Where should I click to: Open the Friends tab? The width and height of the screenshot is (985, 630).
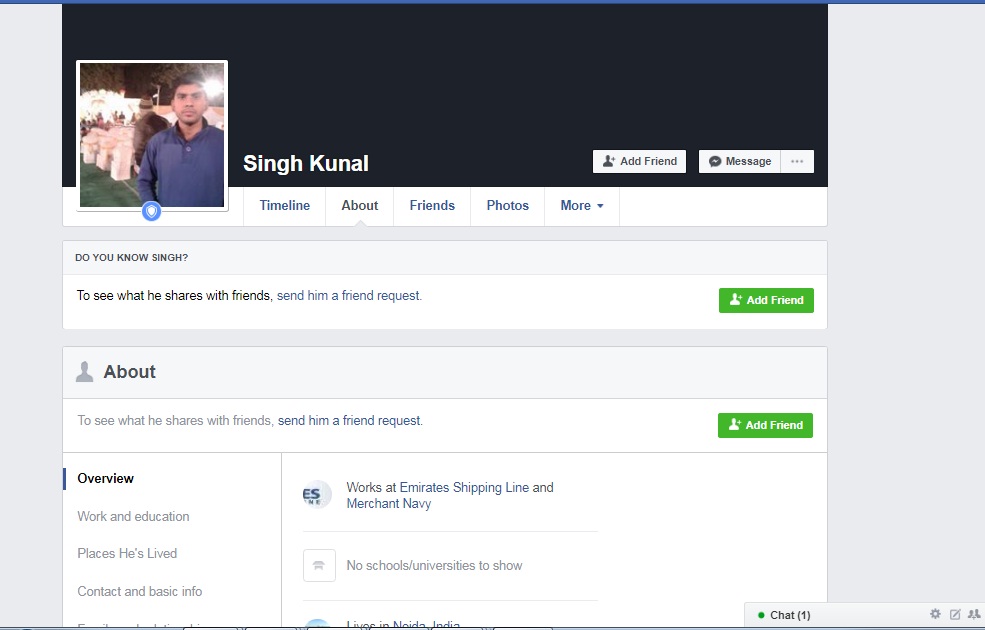click(x=432, y=206)
